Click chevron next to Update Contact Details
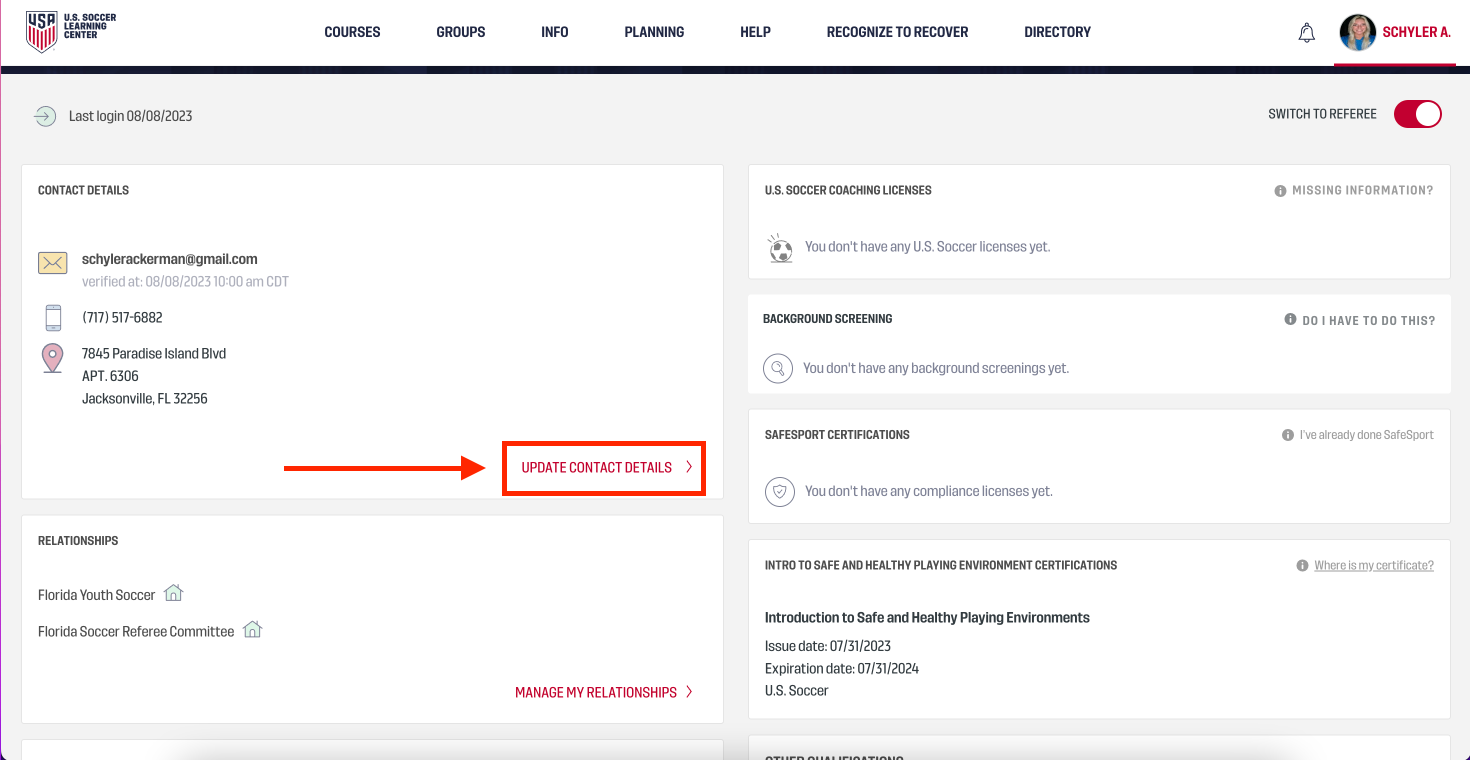Viewport: 1470px width, 760px height. [689, 467]
